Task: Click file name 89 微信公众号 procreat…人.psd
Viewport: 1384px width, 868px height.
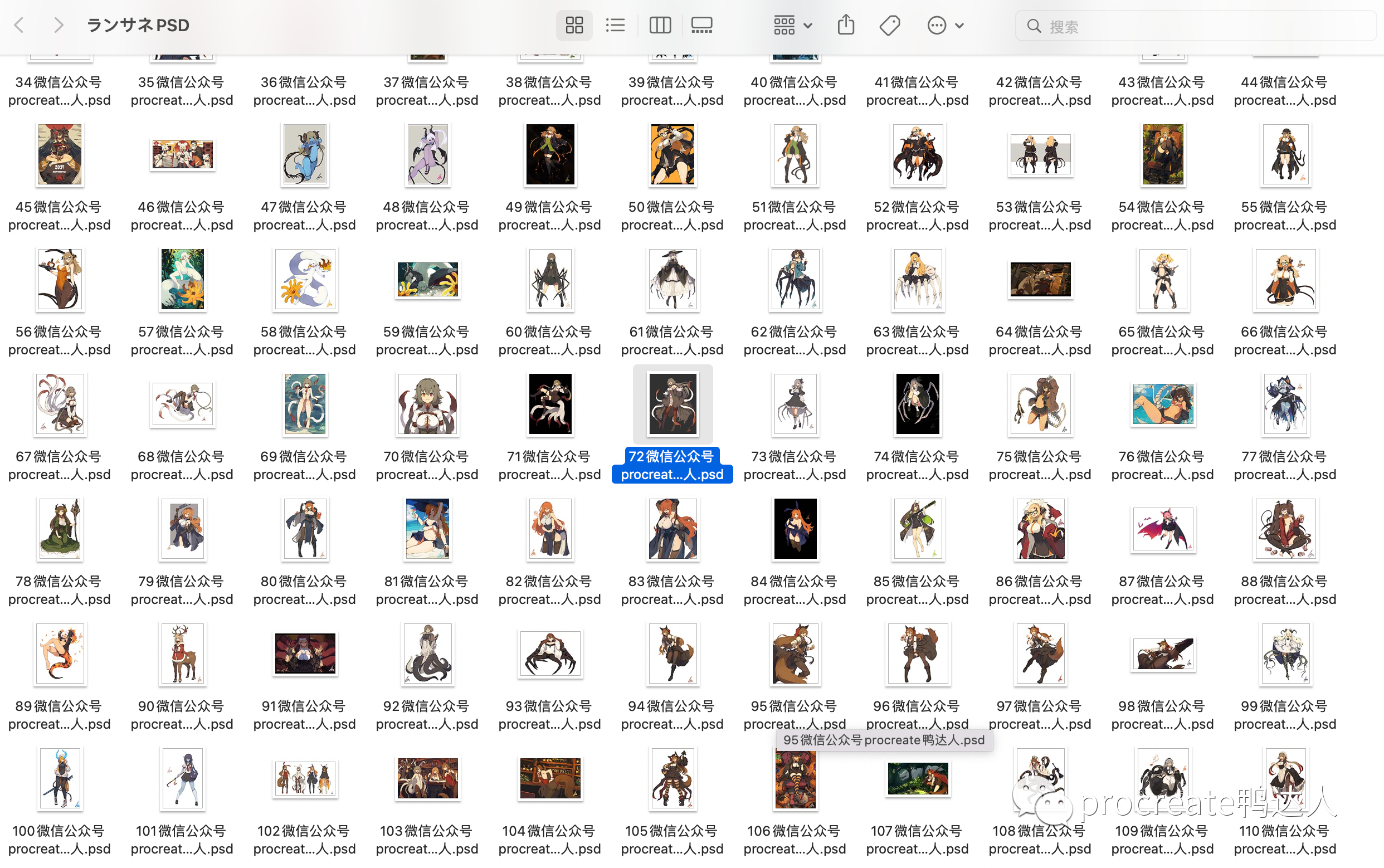Action: (60, 715)
